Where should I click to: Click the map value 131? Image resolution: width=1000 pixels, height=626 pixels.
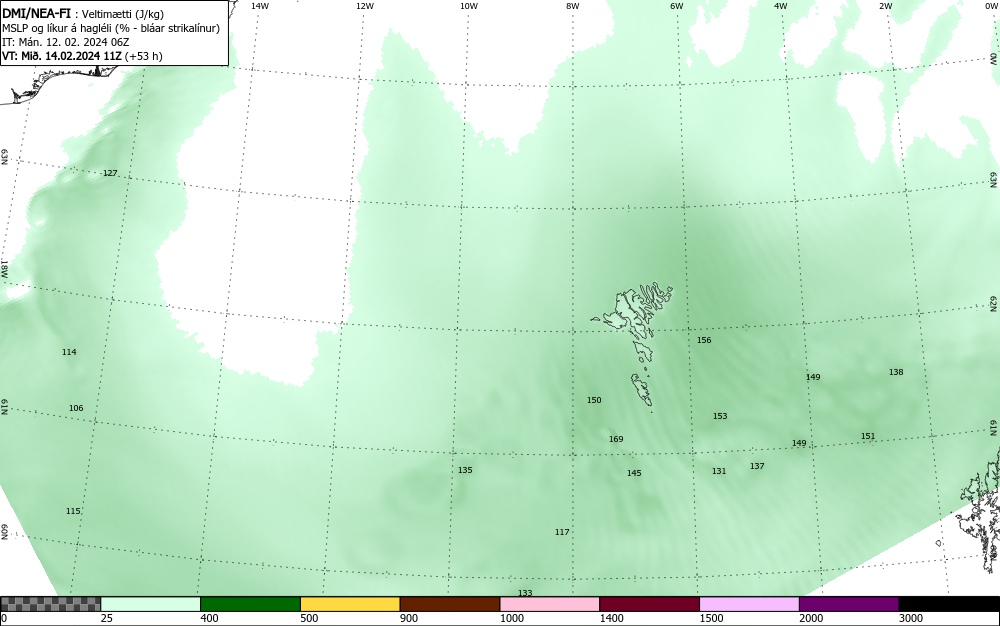719,471
